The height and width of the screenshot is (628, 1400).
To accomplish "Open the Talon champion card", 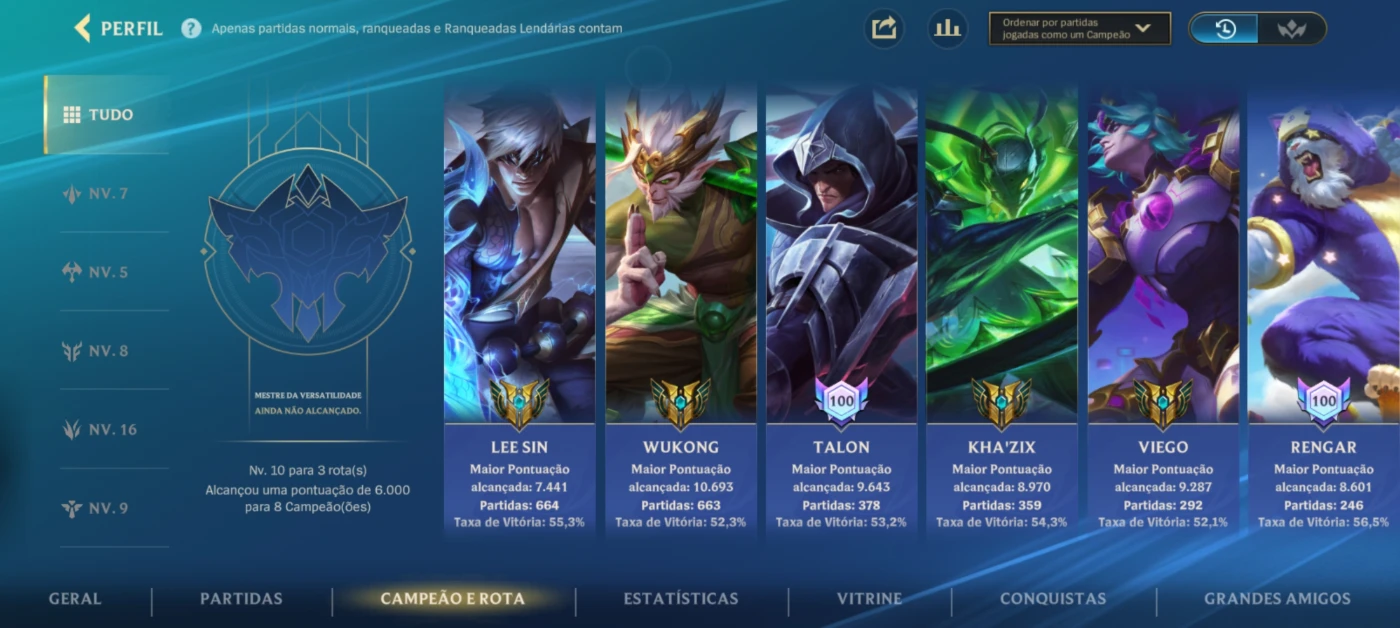I will (841, 310).
